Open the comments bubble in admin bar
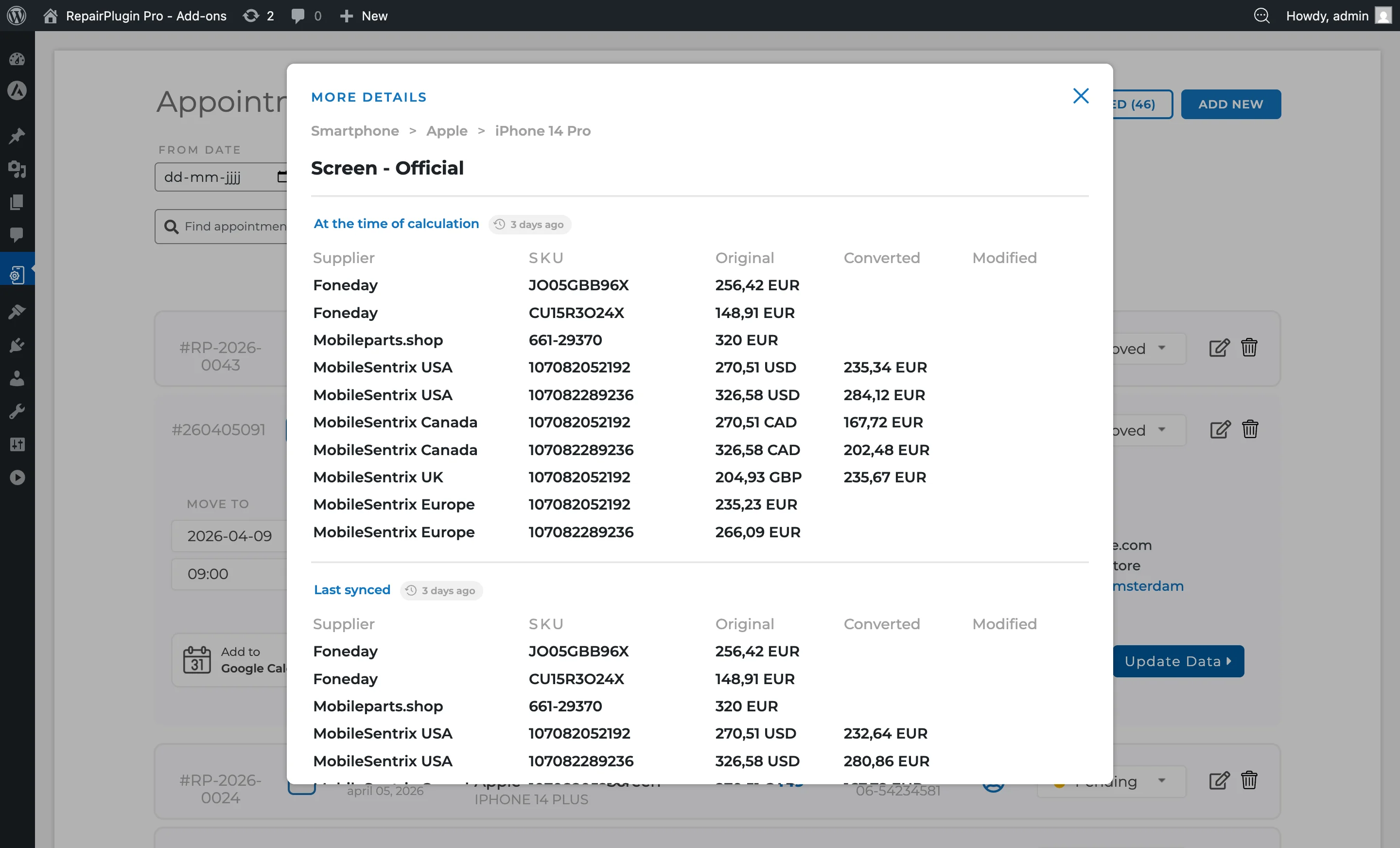 point(297,16)
